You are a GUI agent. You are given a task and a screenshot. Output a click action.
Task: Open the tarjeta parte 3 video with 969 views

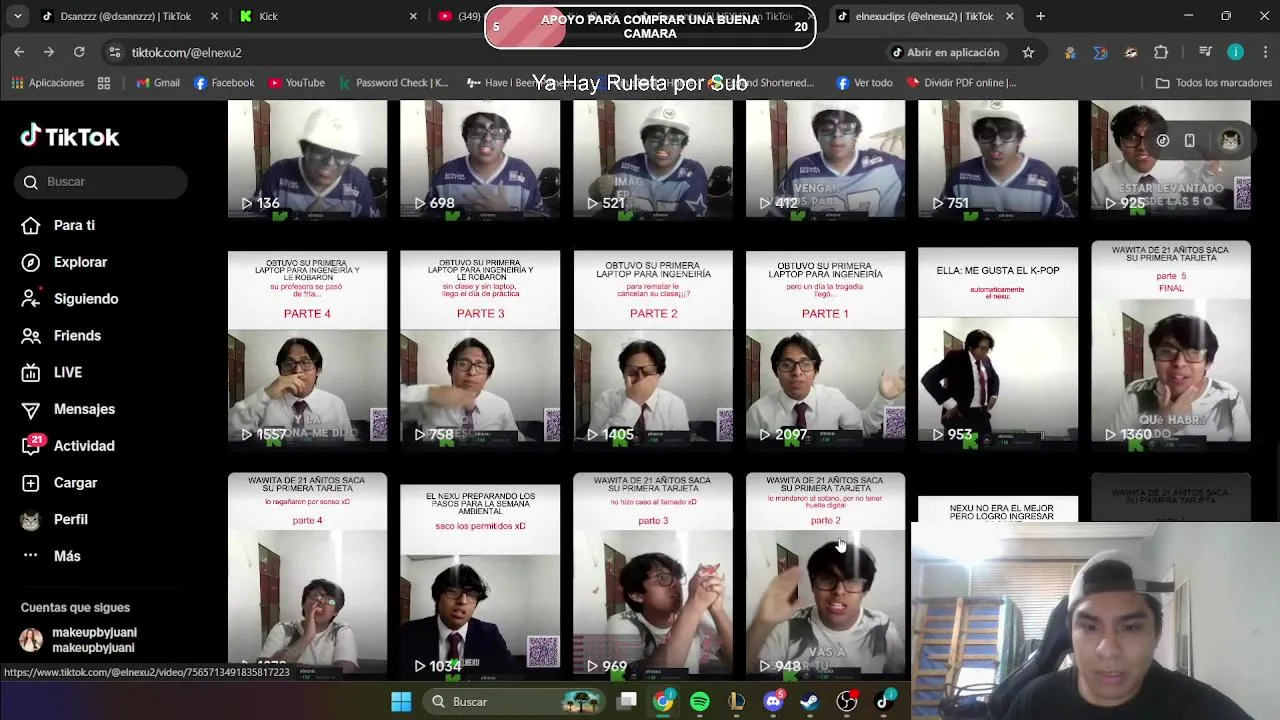click(653, 576)
